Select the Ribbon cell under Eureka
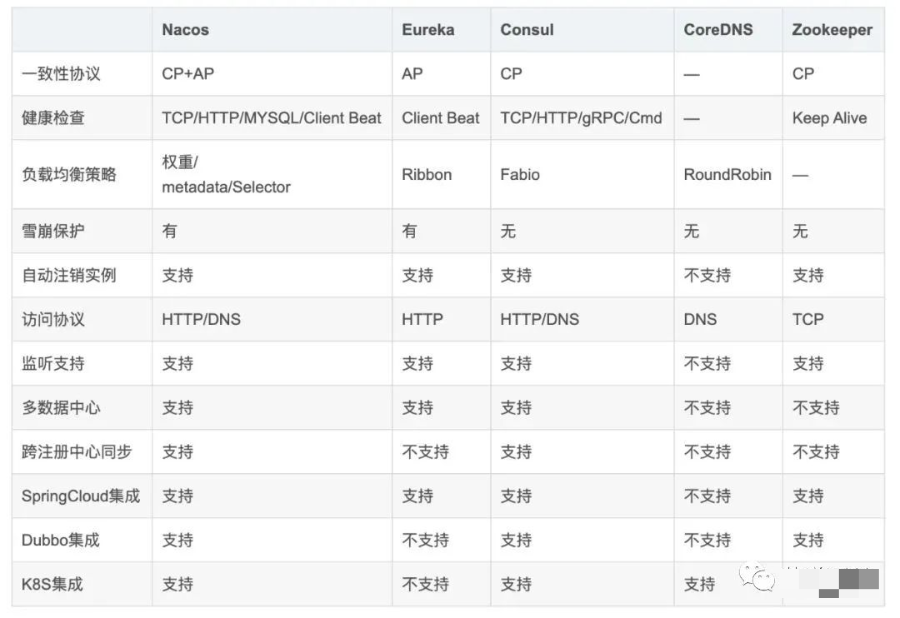Screen dimensions: 900x618 click(x=427, y=174)
